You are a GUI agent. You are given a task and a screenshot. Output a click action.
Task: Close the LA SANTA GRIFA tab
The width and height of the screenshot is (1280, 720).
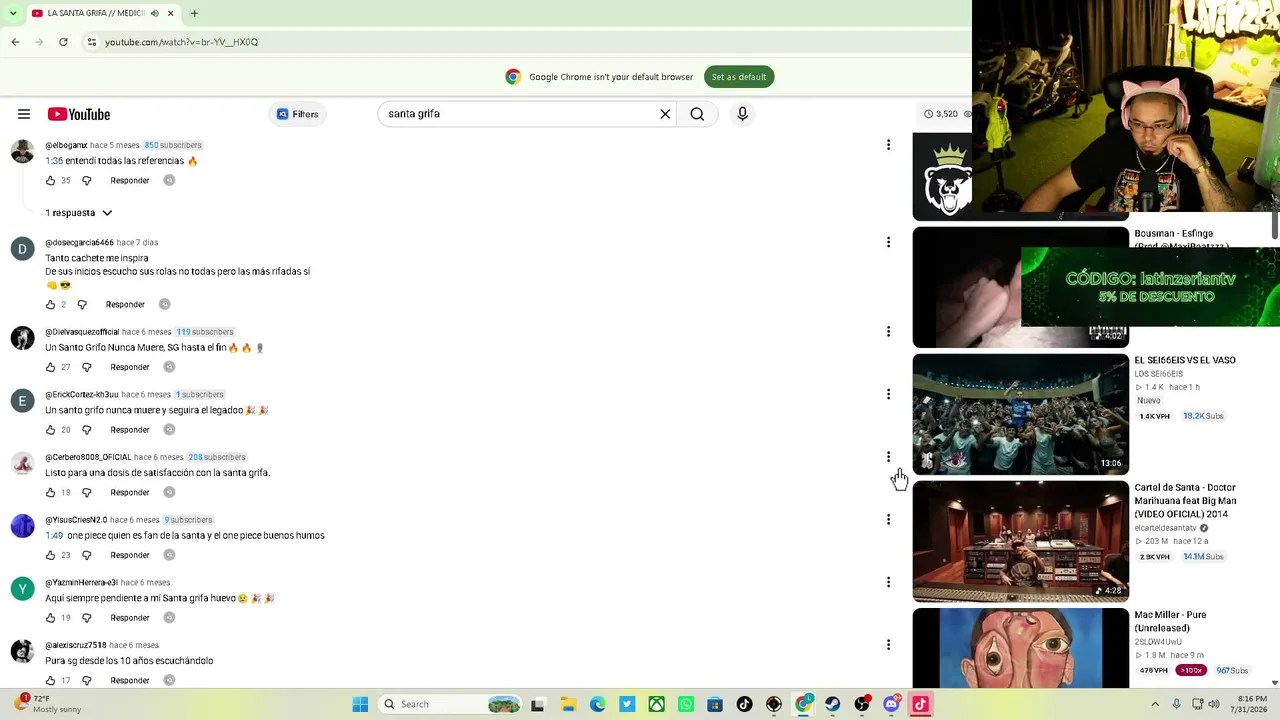click(x=170, y=13)
